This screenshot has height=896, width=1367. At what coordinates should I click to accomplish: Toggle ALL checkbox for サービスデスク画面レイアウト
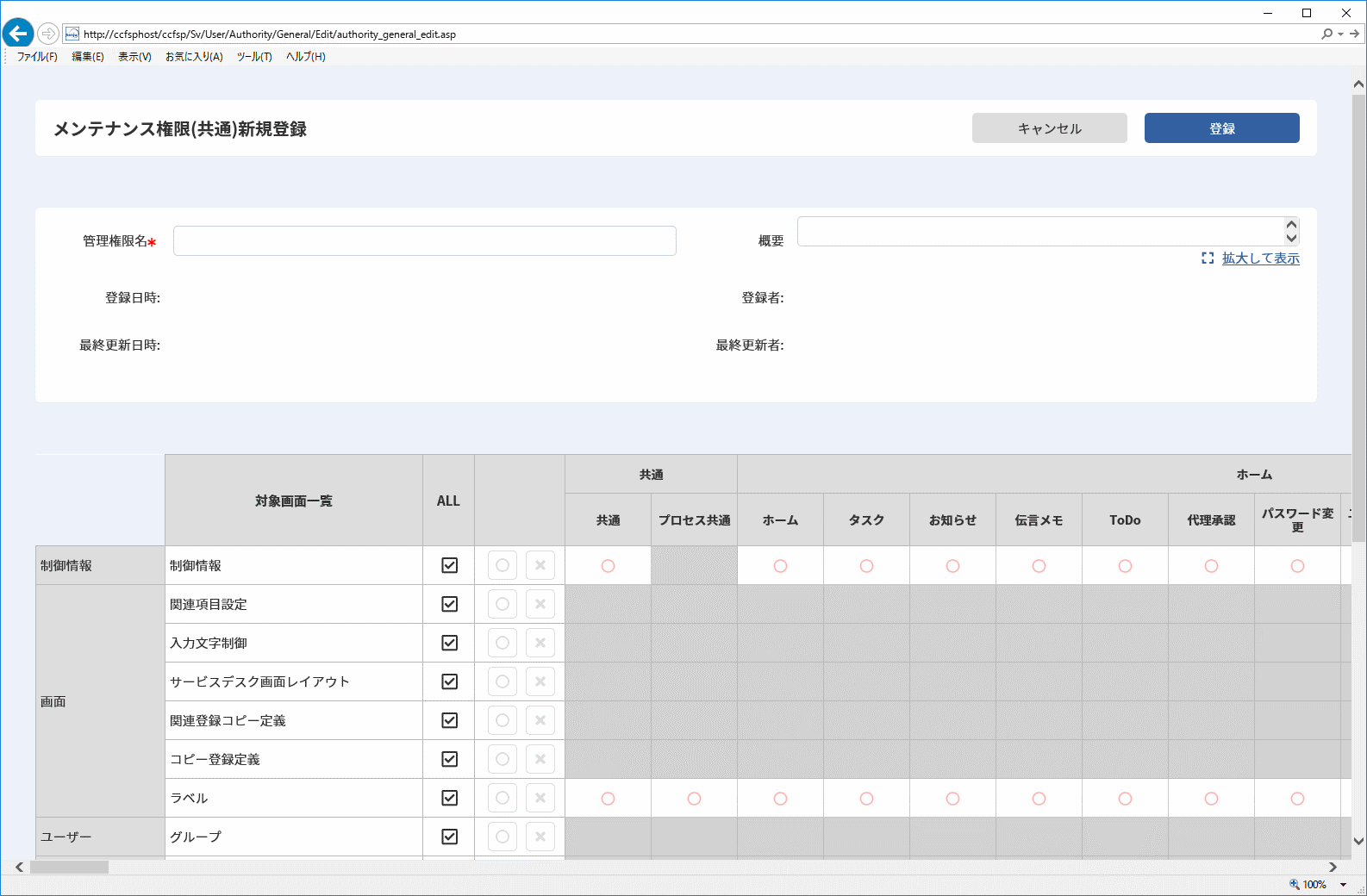pos(449,681)
